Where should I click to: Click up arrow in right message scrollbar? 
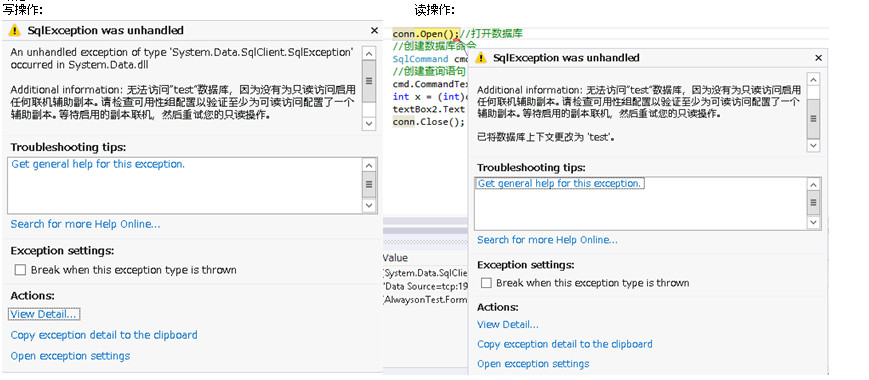[813, 79]
